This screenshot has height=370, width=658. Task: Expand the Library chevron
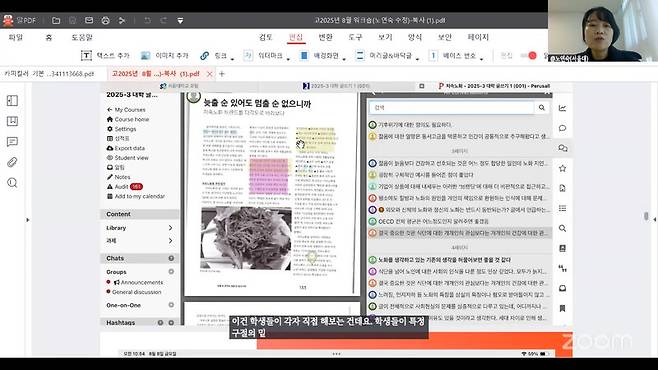[170, 228]
